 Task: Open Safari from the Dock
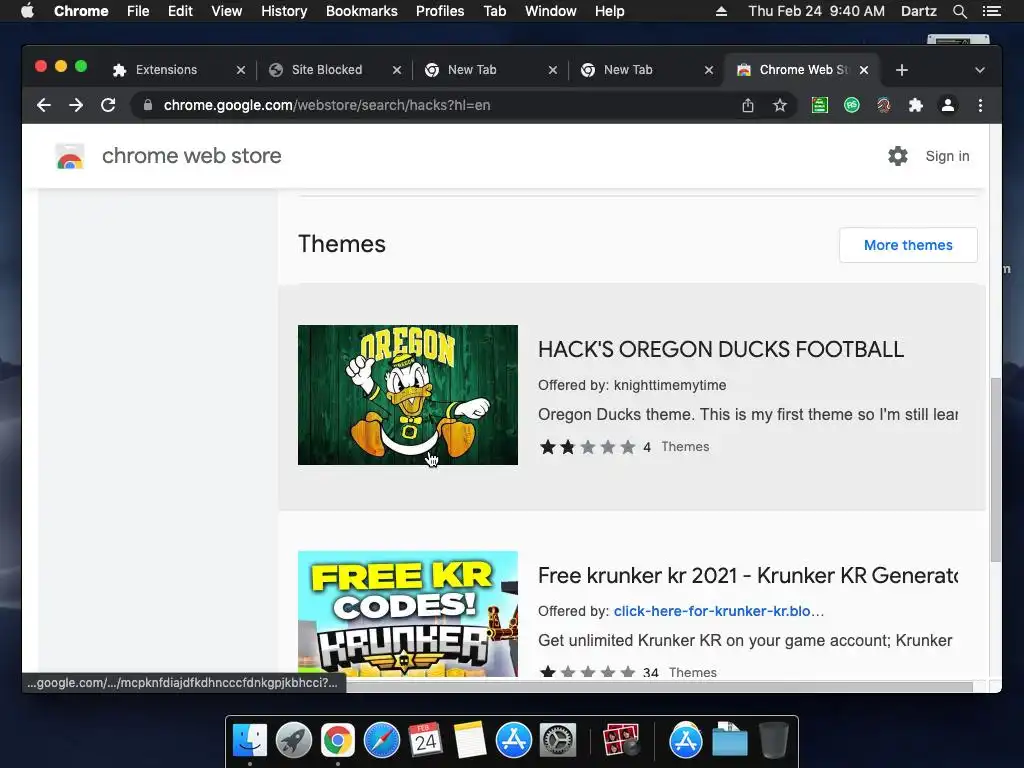point(381,741)
